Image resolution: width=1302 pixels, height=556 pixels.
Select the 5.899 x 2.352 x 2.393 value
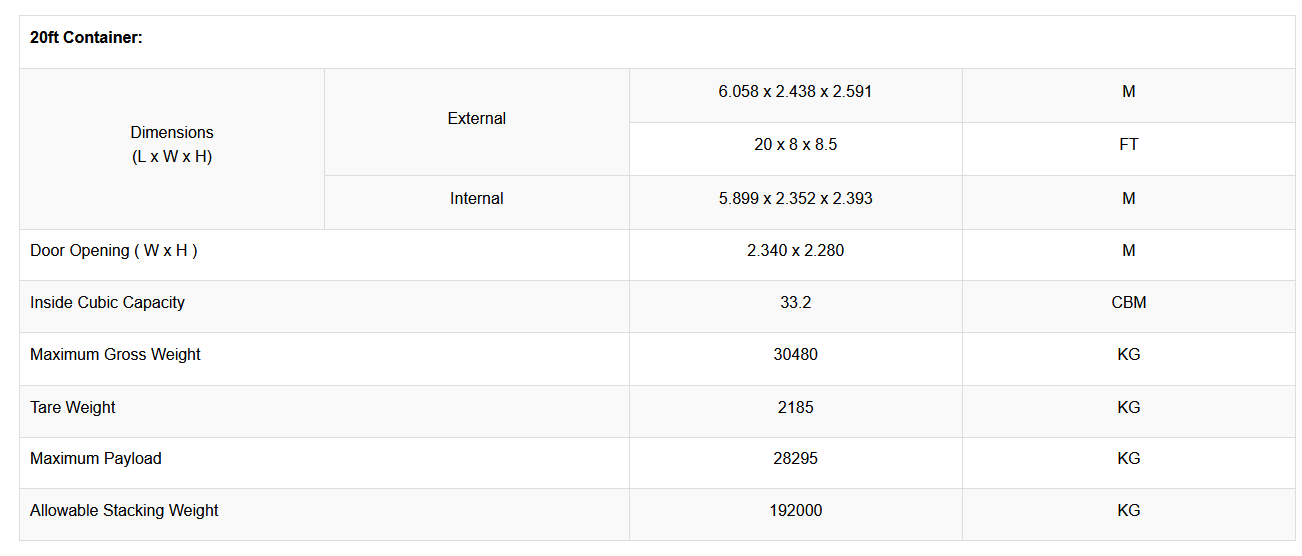pyautogui.click(x=795, y=199)
